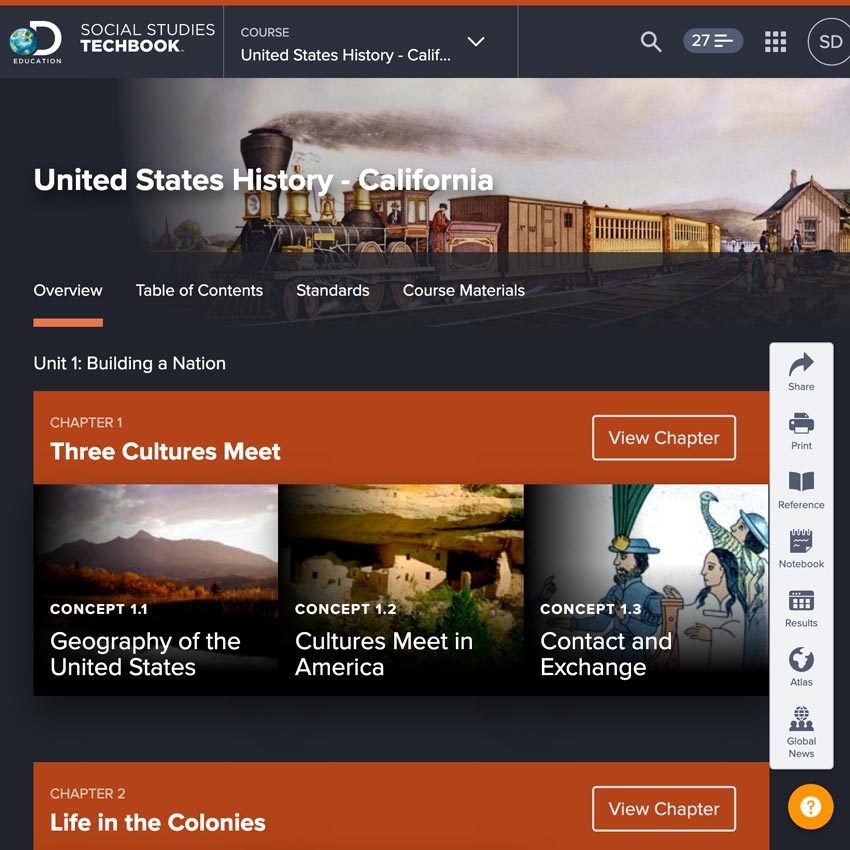Viewport: 850px width, 850px height.
Task: Open the SD user profile menu
Action: [x=829, y=42]
